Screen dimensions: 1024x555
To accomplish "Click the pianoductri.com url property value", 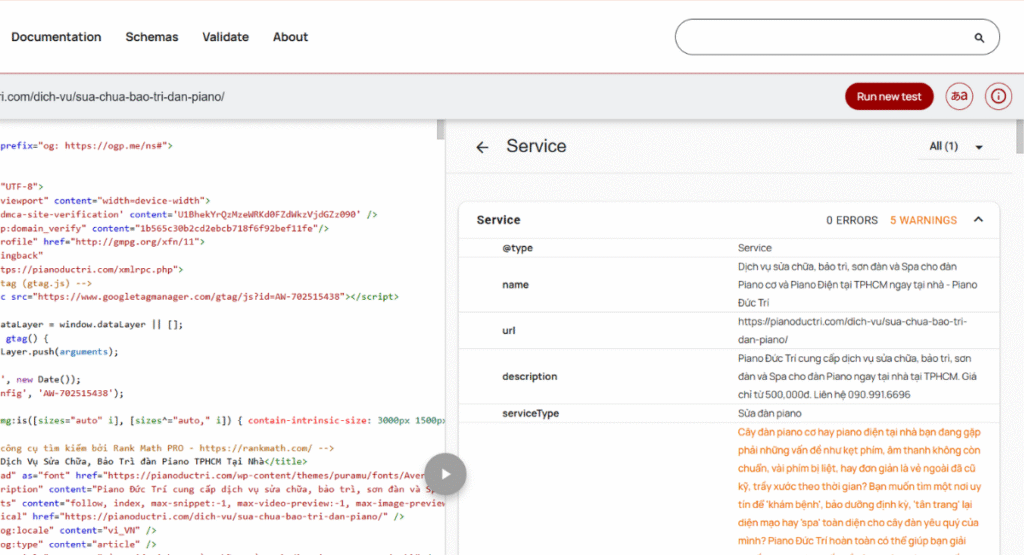I will (x=853, y=330).
